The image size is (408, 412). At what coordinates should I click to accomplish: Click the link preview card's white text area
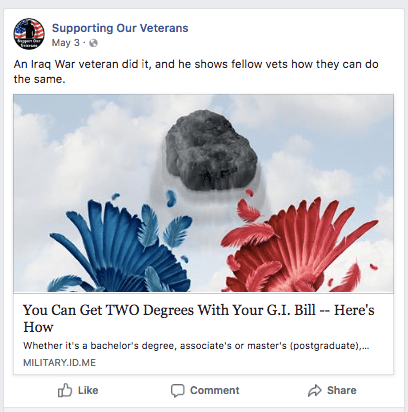[x=203, y=334]
